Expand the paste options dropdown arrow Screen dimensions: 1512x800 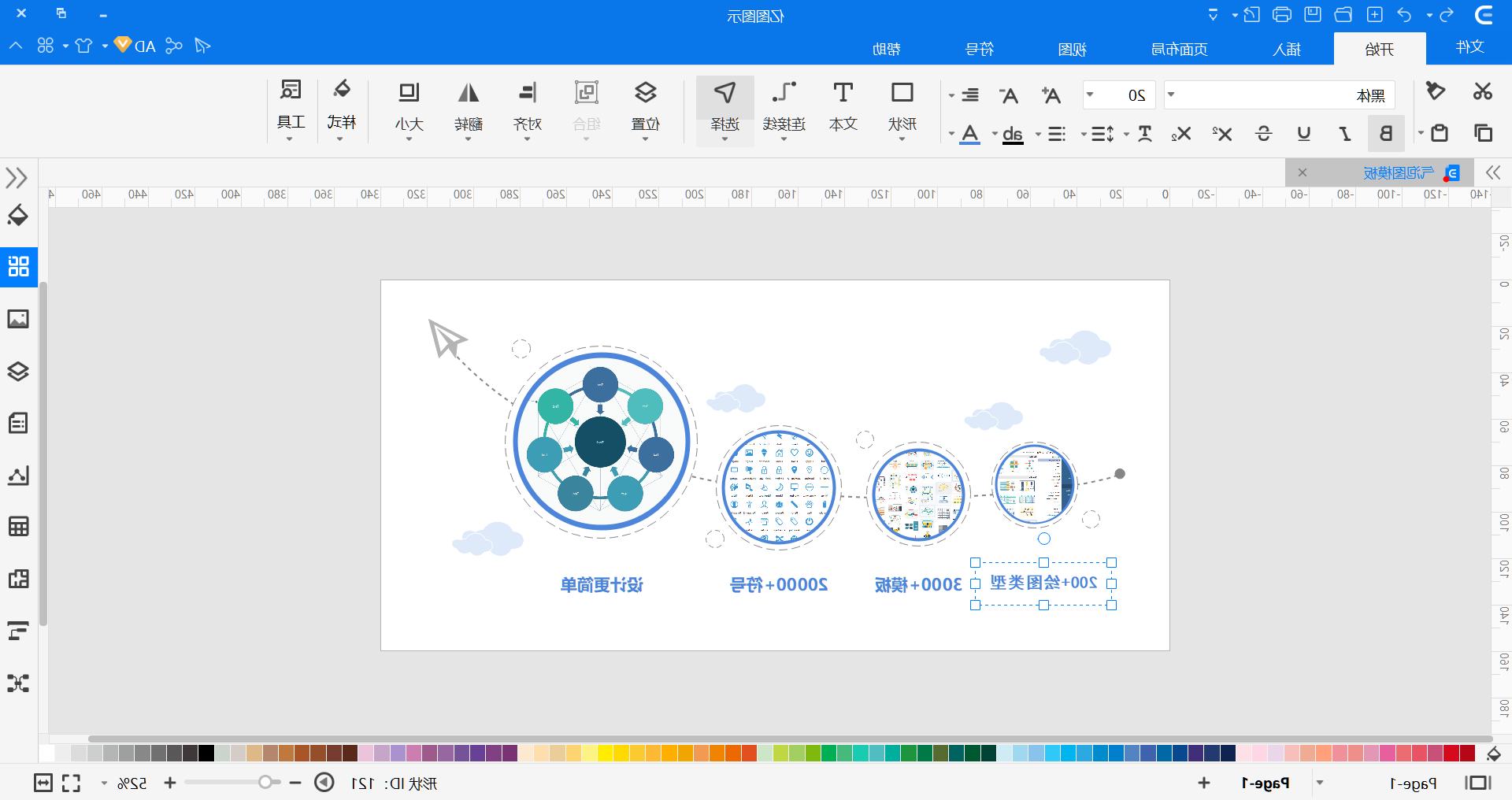[1421, 133]
